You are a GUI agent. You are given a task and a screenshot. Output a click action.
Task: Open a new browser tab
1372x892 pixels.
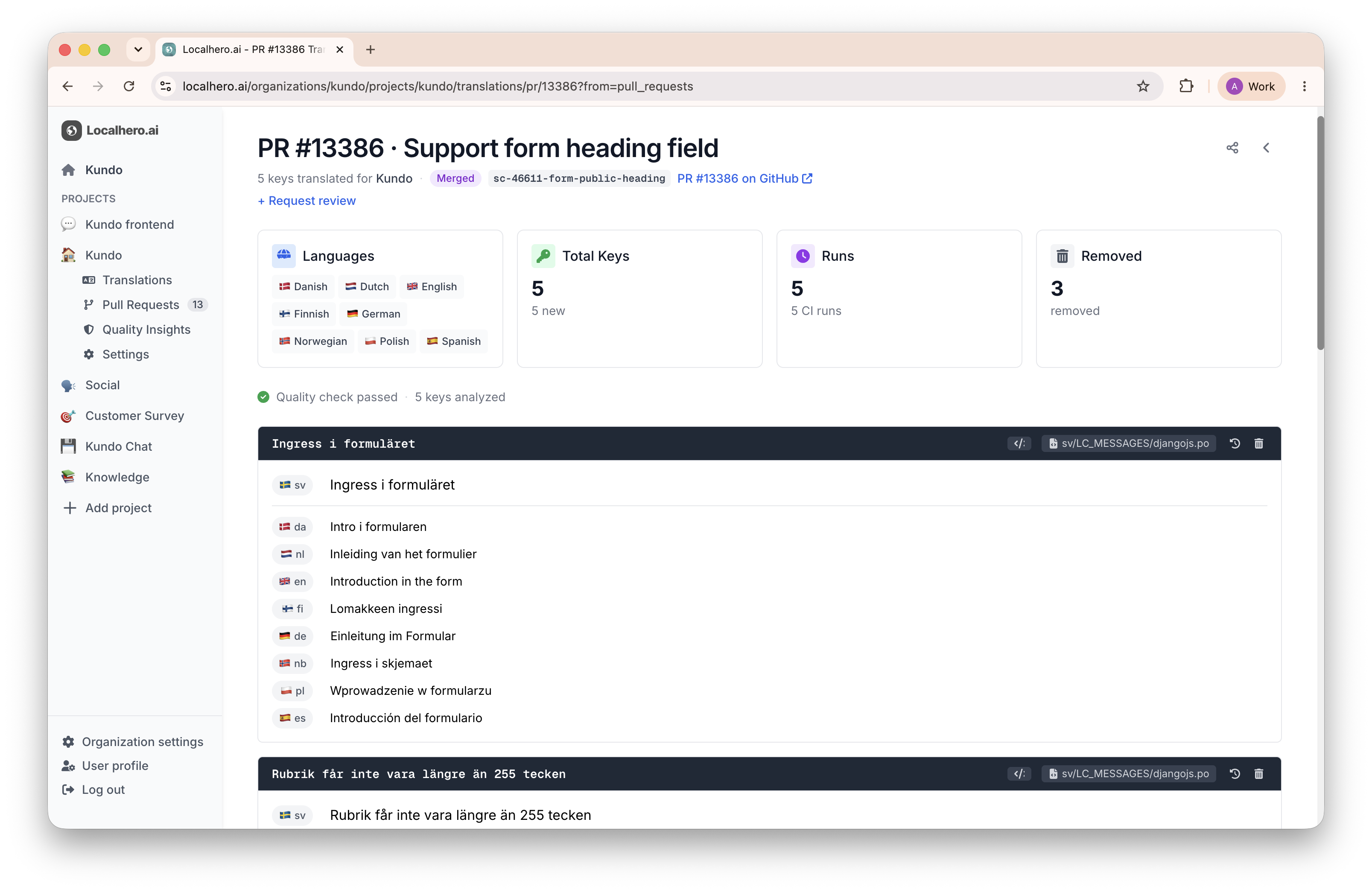370,50
